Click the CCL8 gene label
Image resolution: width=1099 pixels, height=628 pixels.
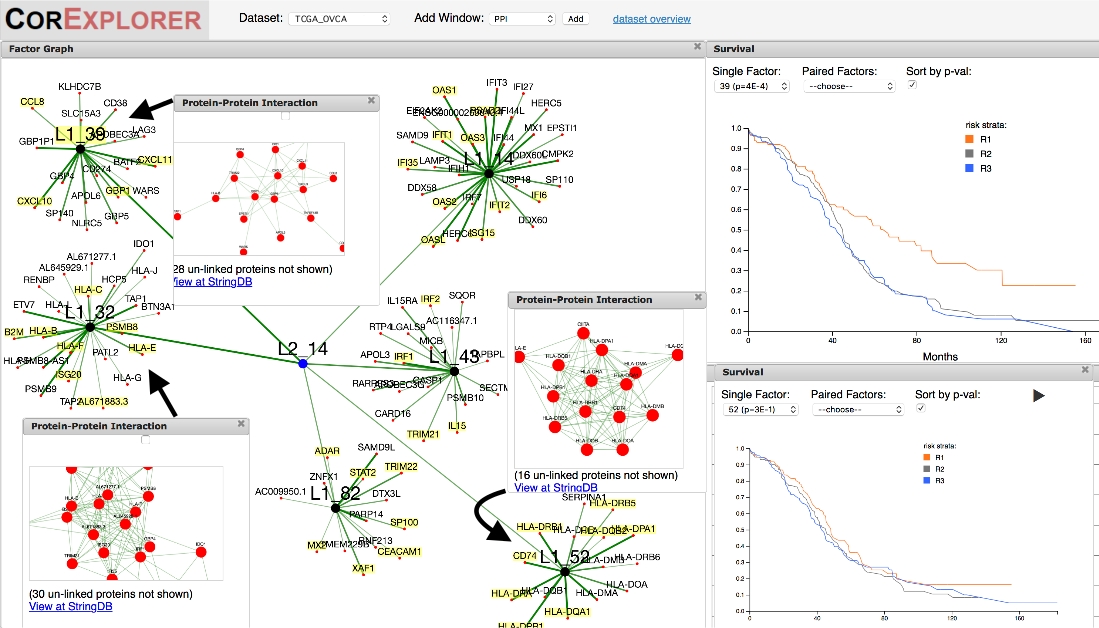coord(32,102)
